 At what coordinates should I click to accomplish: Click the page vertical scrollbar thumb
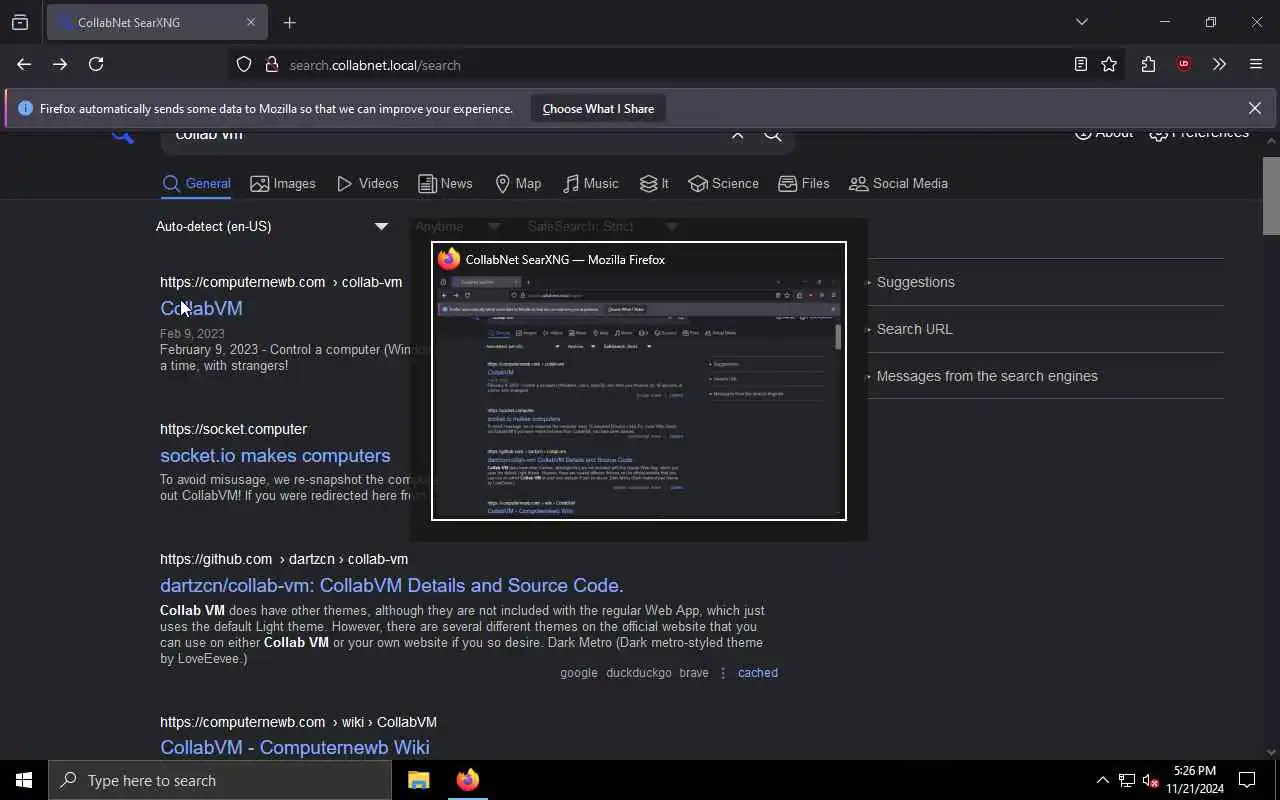[1271, 195]
